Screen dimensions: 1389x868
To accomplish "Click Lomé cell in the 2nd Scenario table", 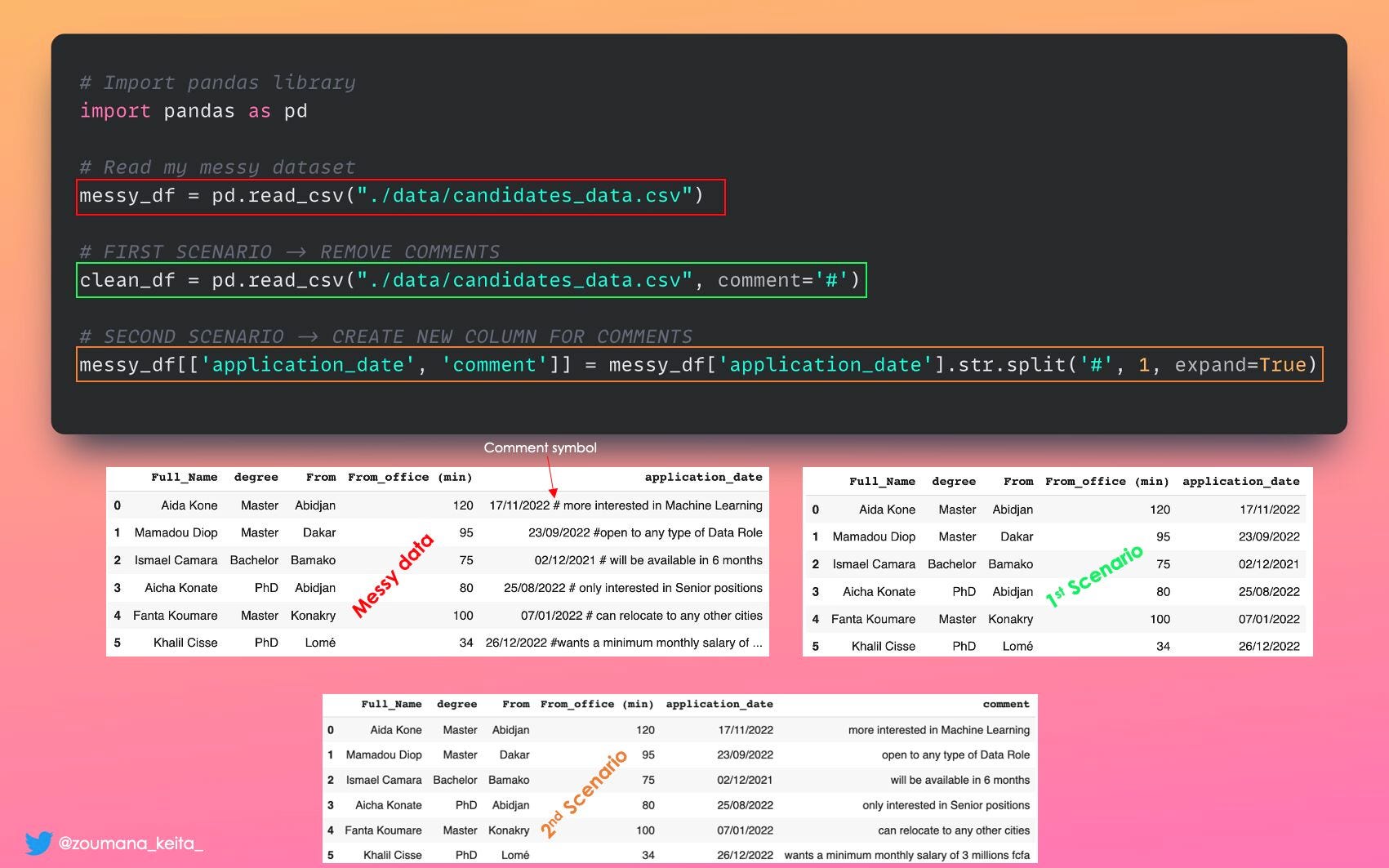I will tap(515, 855).
